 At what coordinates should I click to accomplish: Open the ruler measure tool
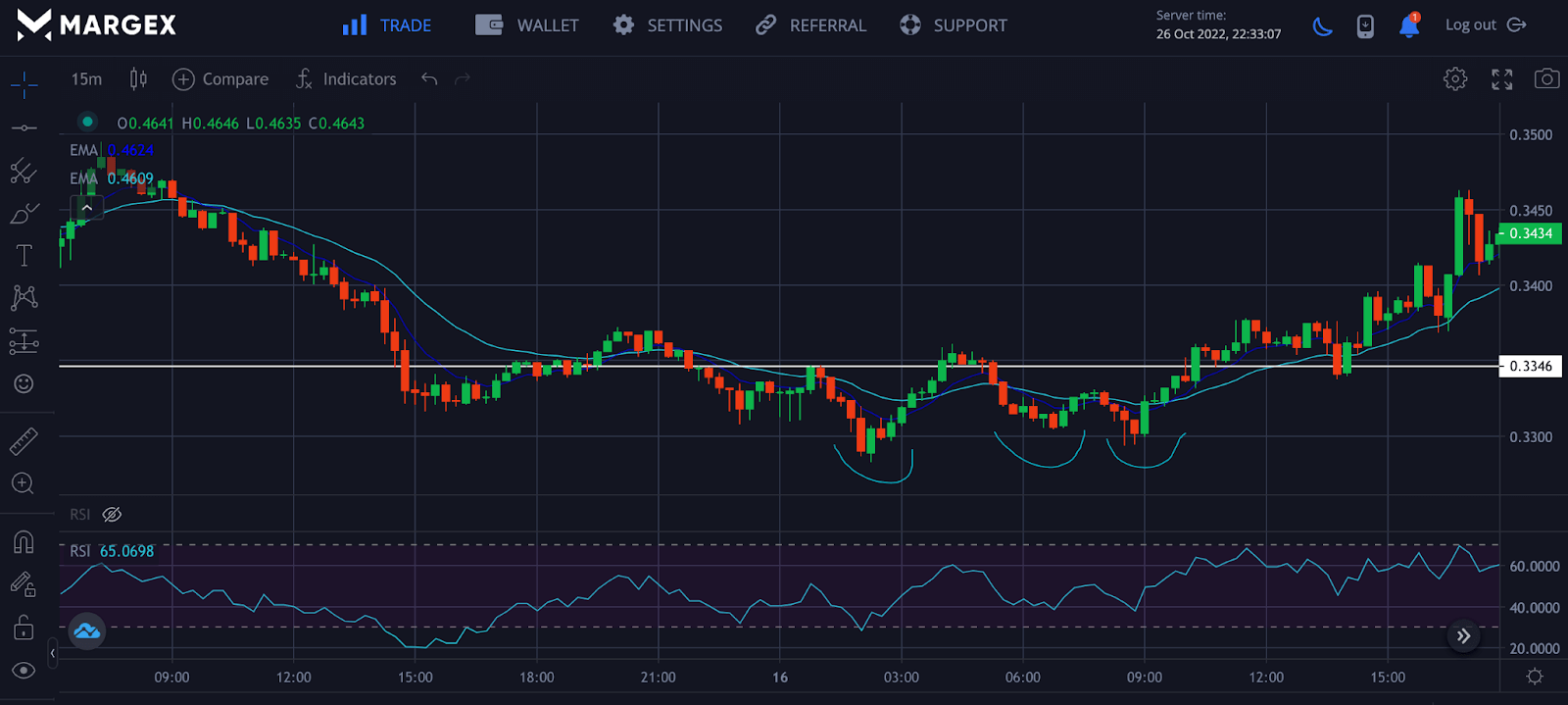click(x=24, y=441)
